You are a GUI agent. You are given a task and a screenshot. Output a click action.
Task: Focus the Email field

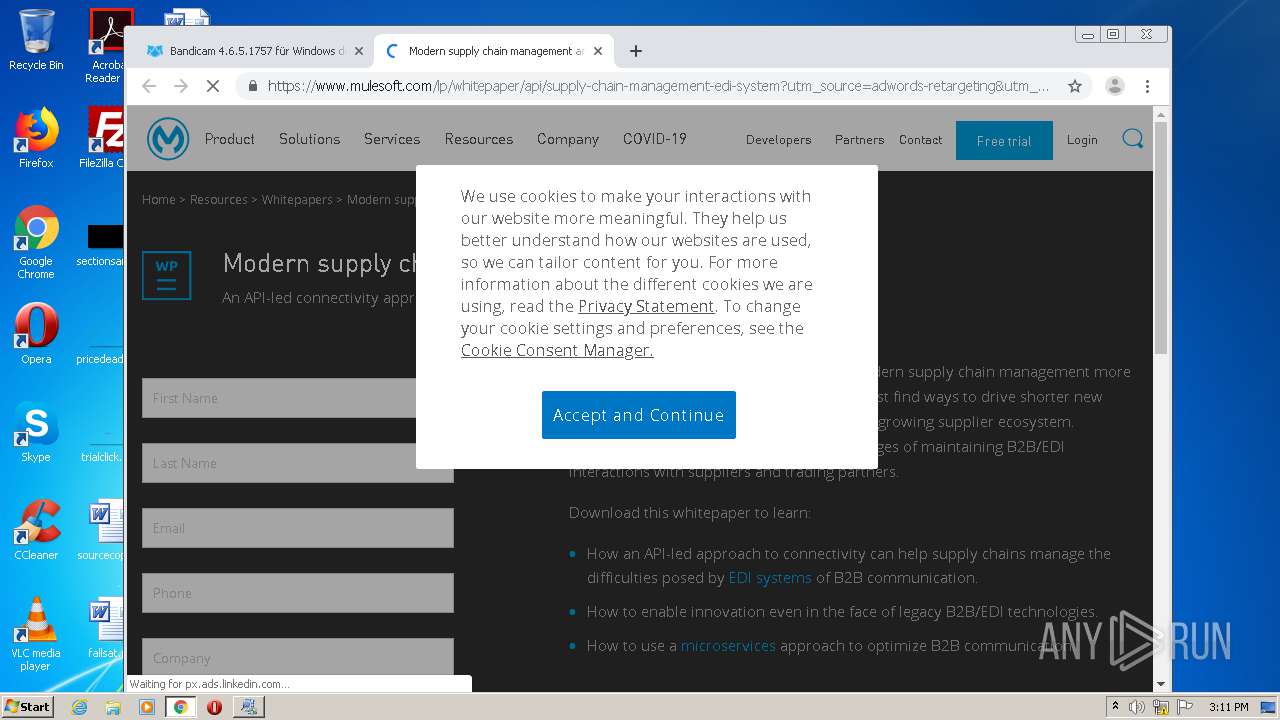(298, 528)
